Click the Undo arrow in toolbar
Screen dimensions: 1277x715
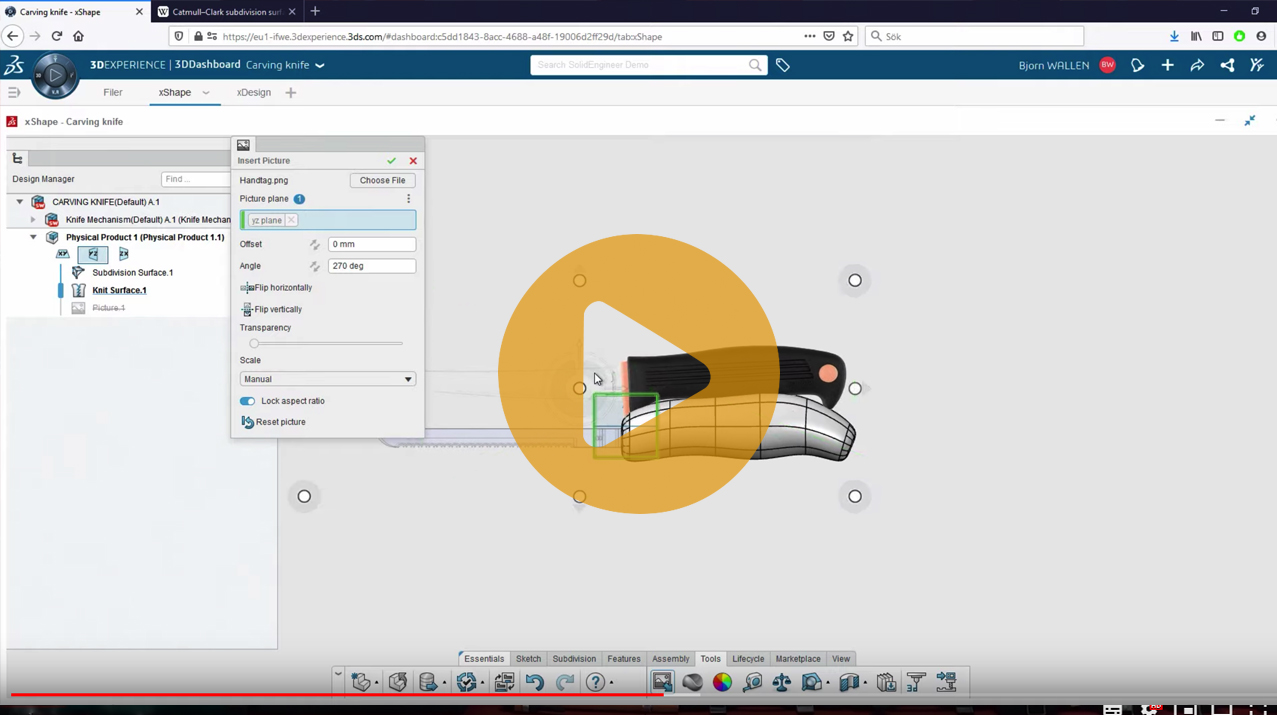click(x=535, y=682)
